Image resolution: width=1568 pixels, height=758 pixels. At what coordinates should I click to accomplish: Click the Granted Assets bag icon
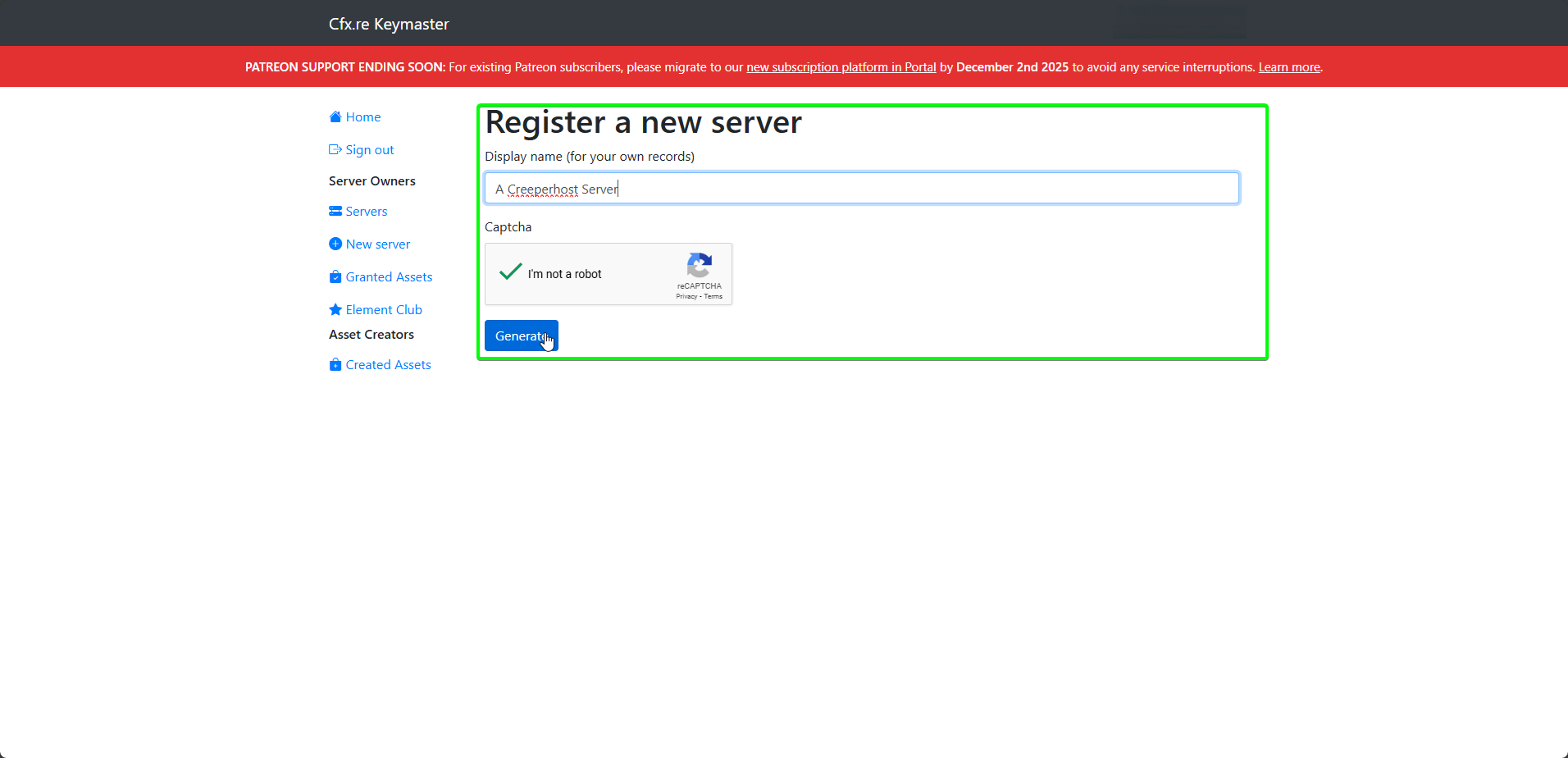(x=335, y=276)
